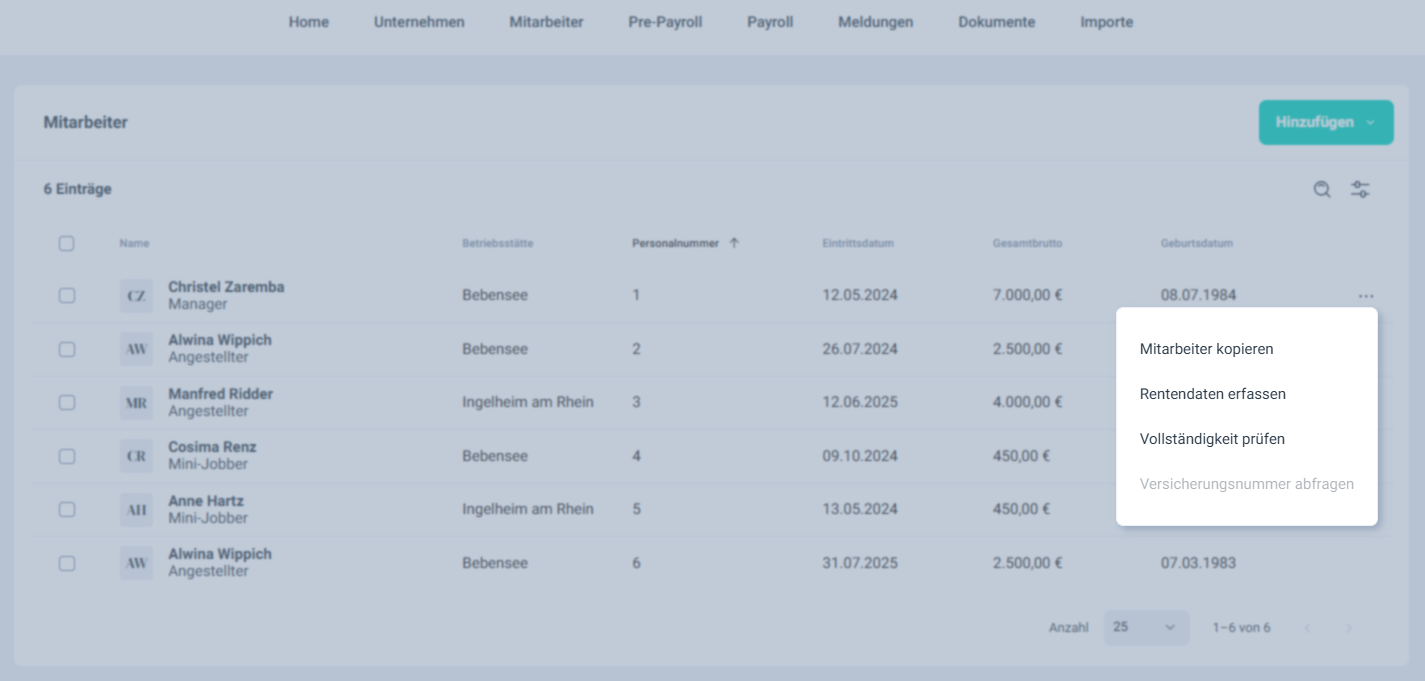The height and width of the screenshot is (681, 1425).
Task: Click the search magnifier icon
Action: click(1322, 190)
